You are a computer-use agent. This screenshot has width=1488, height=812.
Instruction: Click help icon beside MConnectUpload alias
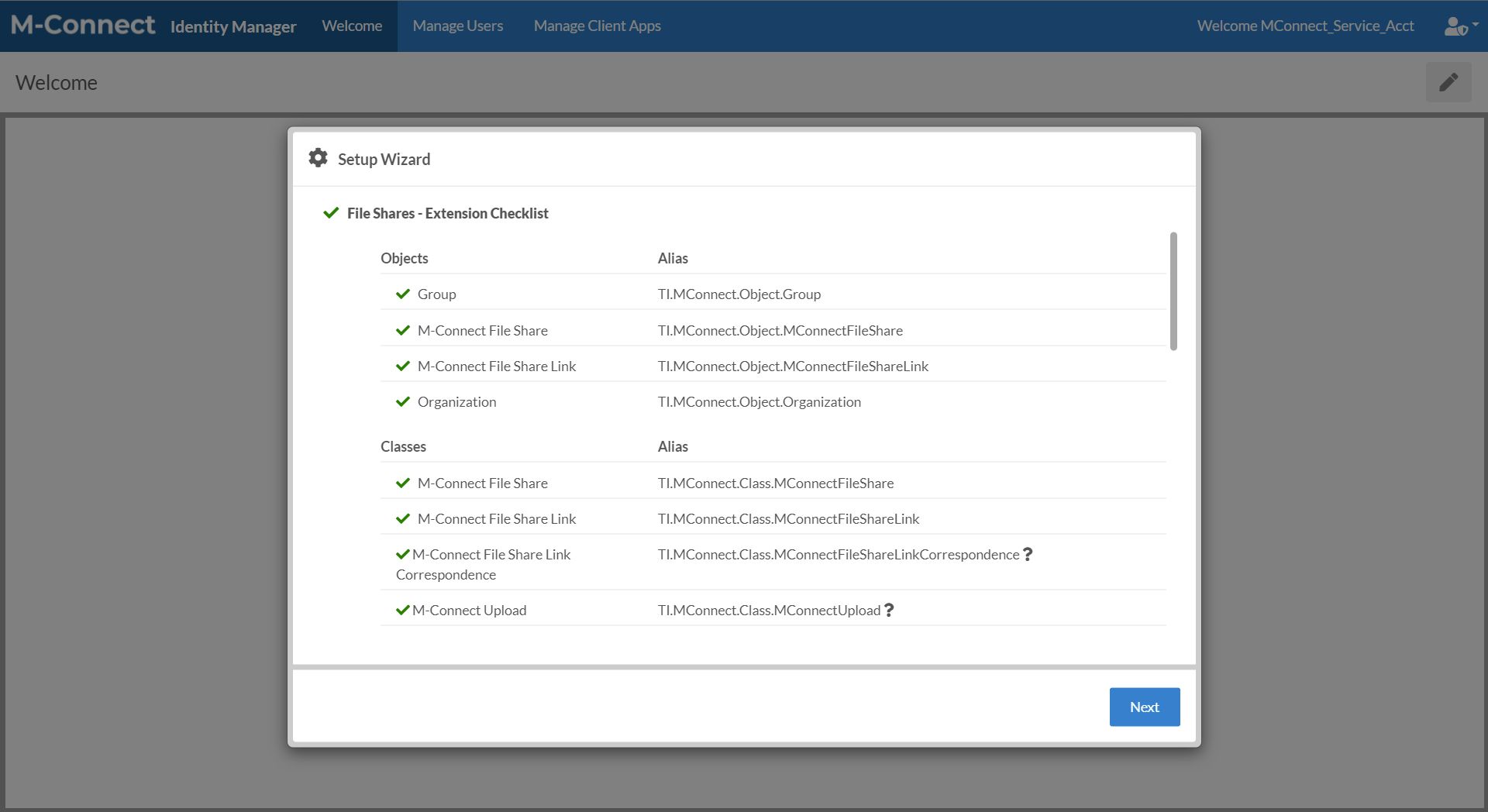[x=889, y=611]
